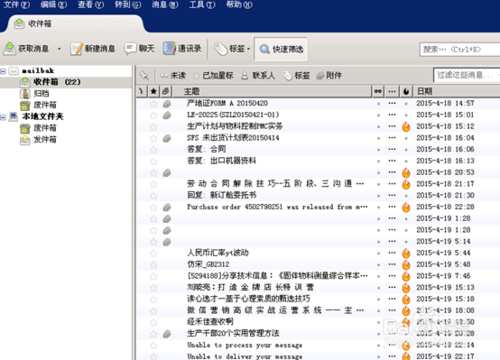500x360 pixels.
Task: Sort by 日期 date column
Action: [457, 91]
